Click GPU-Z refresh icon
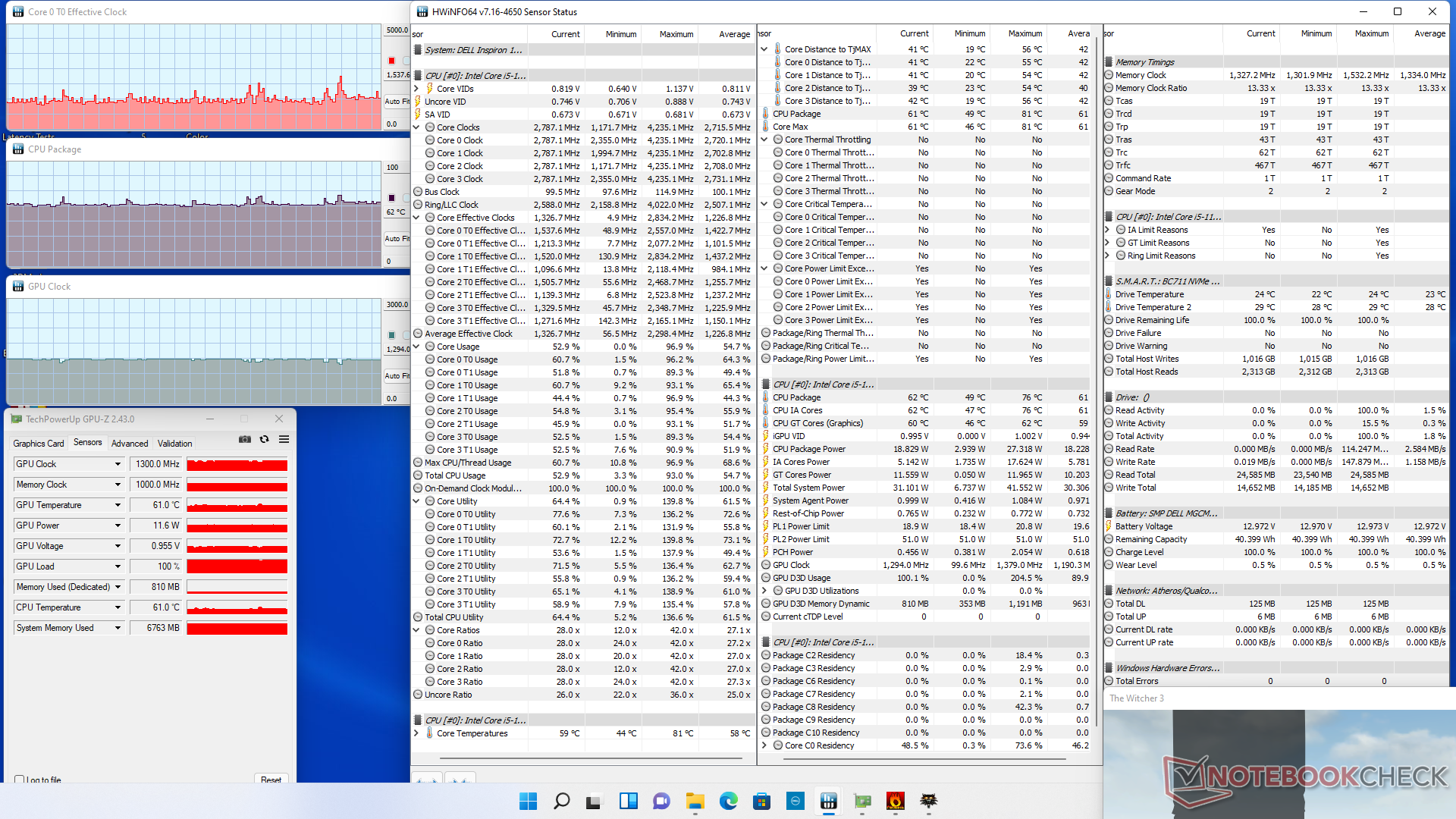 tap(264, 440)
